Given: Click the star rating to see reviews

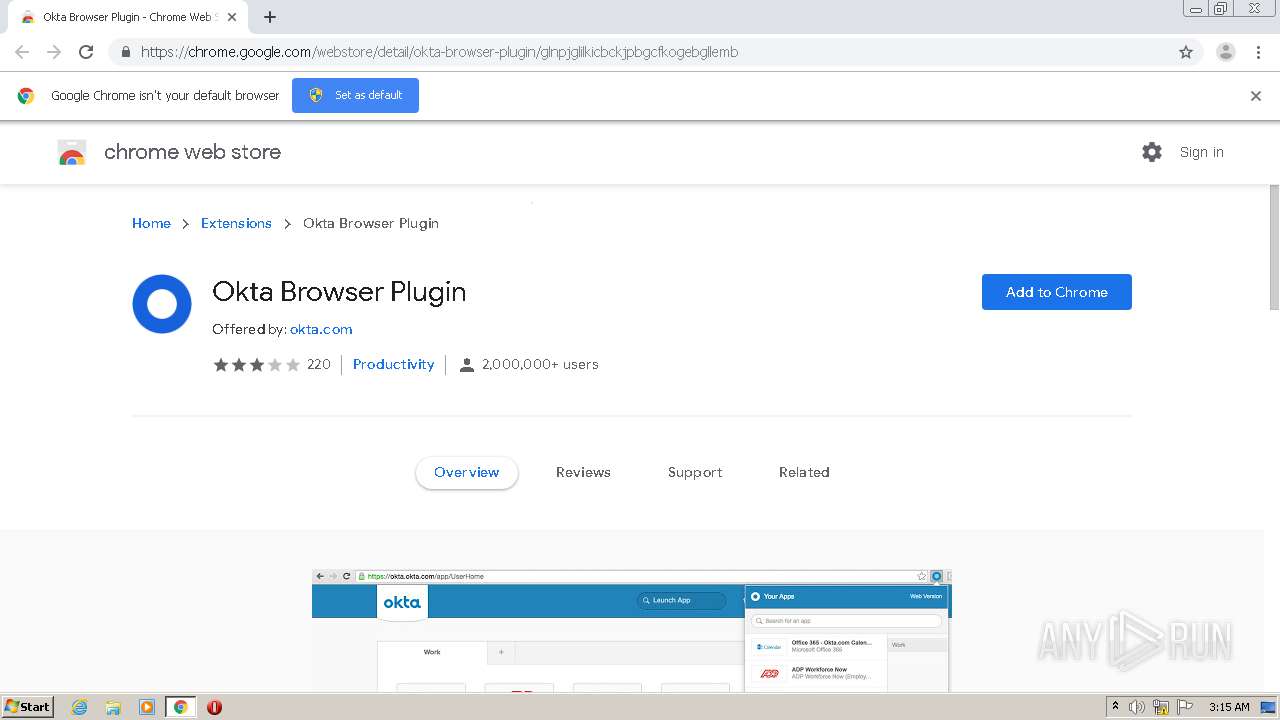Looking at the screenshot, I should point(256,365).
